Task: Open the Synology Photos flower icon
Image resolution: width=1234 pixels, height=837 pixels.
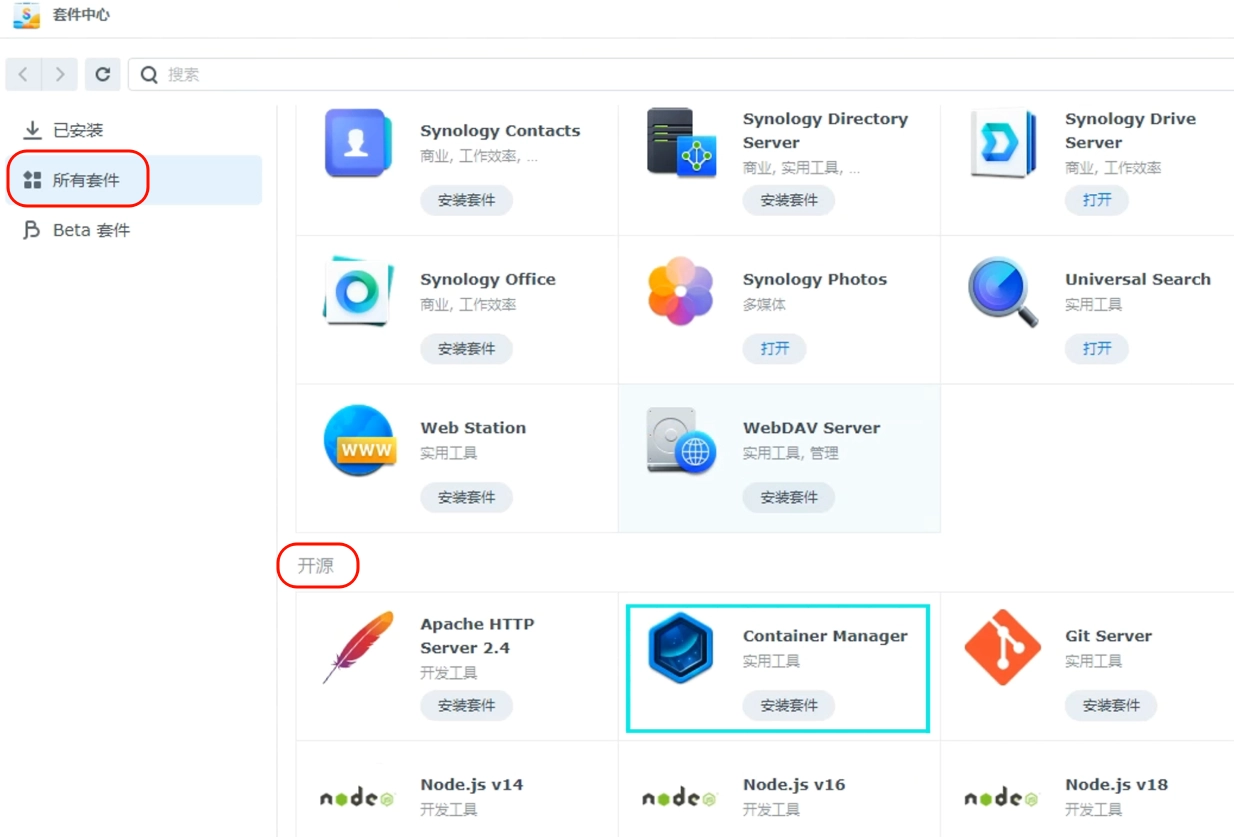Action: (x=681, y=291)
